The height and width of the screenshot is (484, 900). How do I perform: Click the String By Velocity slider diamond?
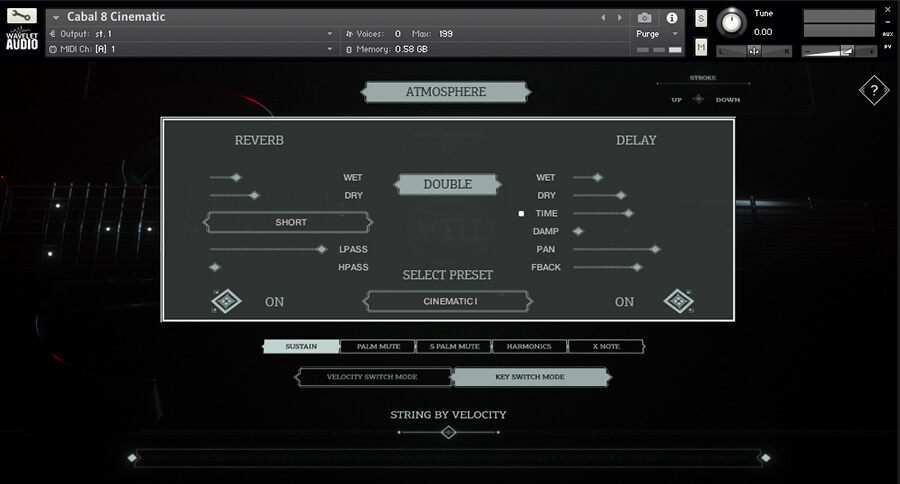tap(448, 432)
